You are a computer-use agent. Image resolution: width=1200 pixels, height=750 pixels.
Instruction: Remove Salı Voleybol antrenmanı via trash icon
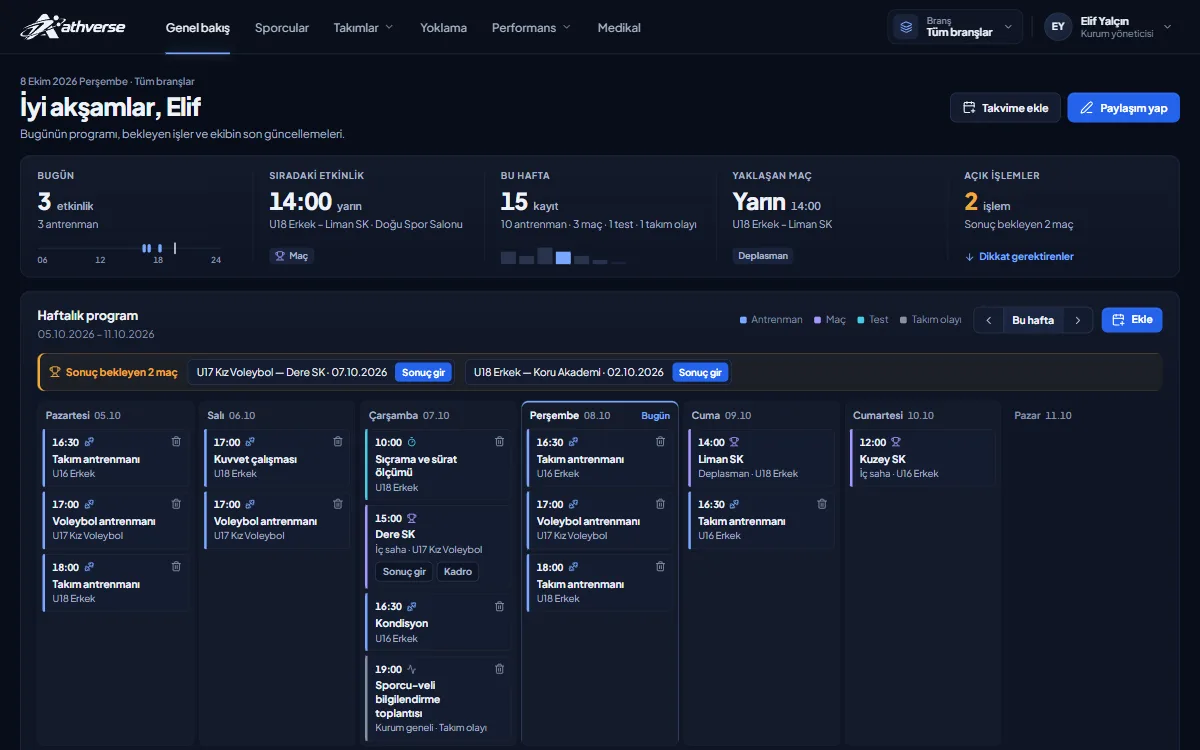coord(338,504)
